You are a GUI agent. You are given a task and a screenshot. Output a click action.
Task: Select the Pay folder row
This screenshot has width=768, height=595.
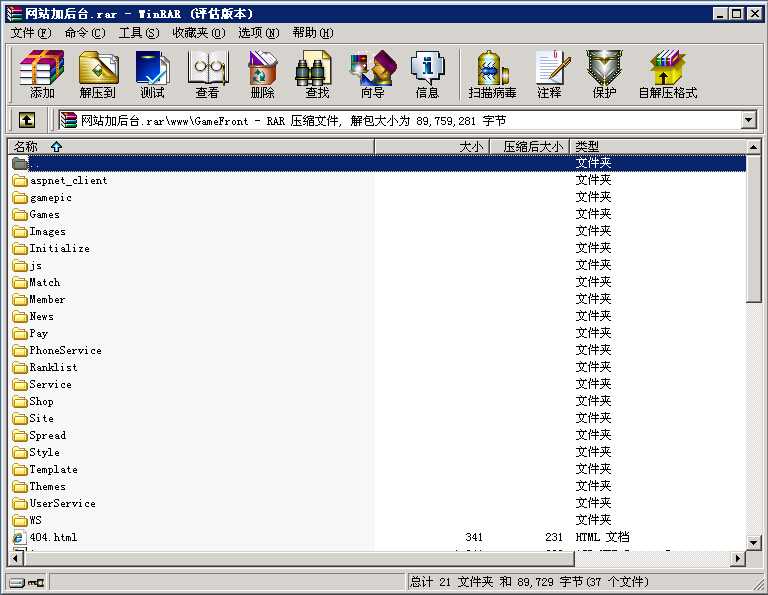[x=377, y=333]
